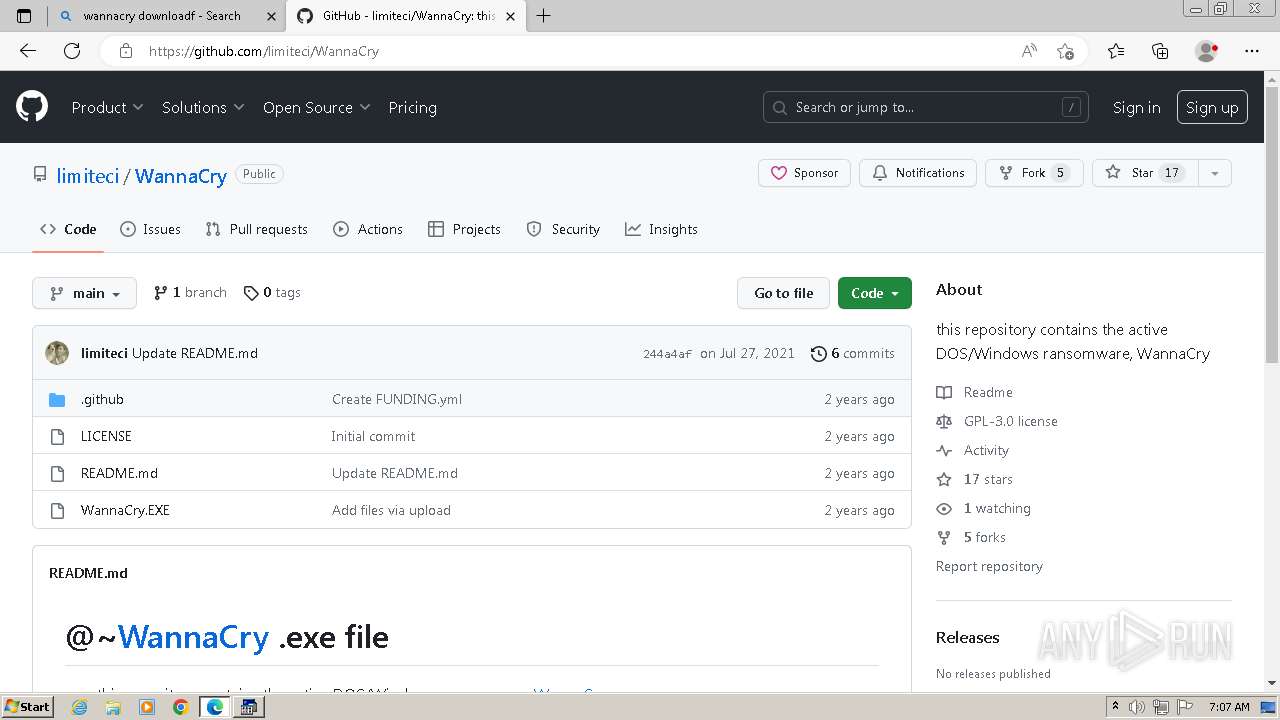Open a new browser tab with plus

(x=544, y=15)
